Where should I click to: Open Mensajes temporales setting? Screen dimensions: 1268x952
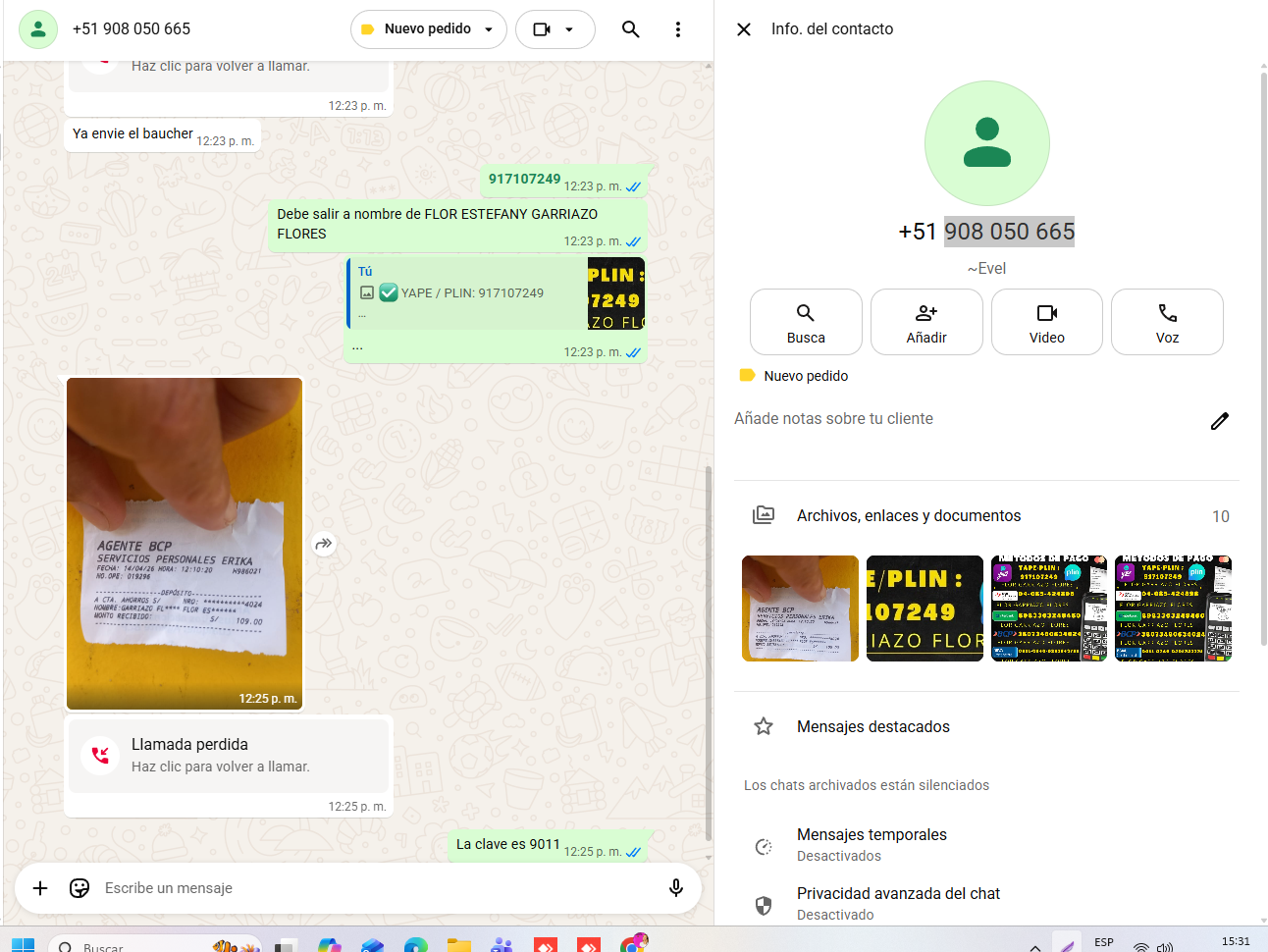pyautogui.click(x=872, y=844)
